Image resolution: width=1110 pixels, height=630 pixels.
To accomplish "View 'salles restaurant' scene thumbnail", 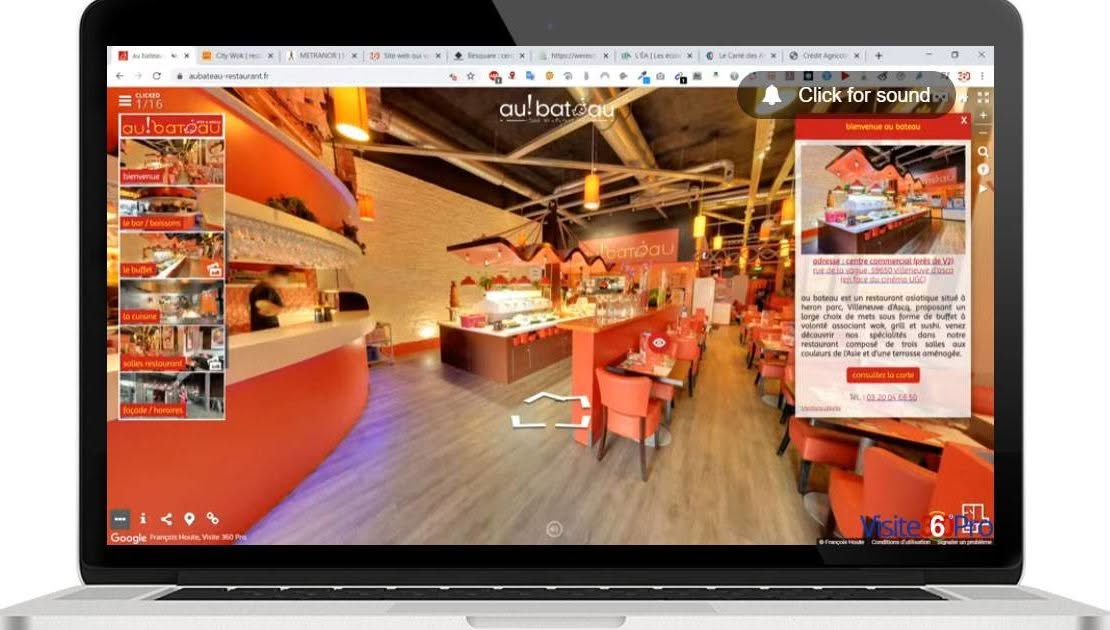I will pyautogui.click(x=172, y=349).
